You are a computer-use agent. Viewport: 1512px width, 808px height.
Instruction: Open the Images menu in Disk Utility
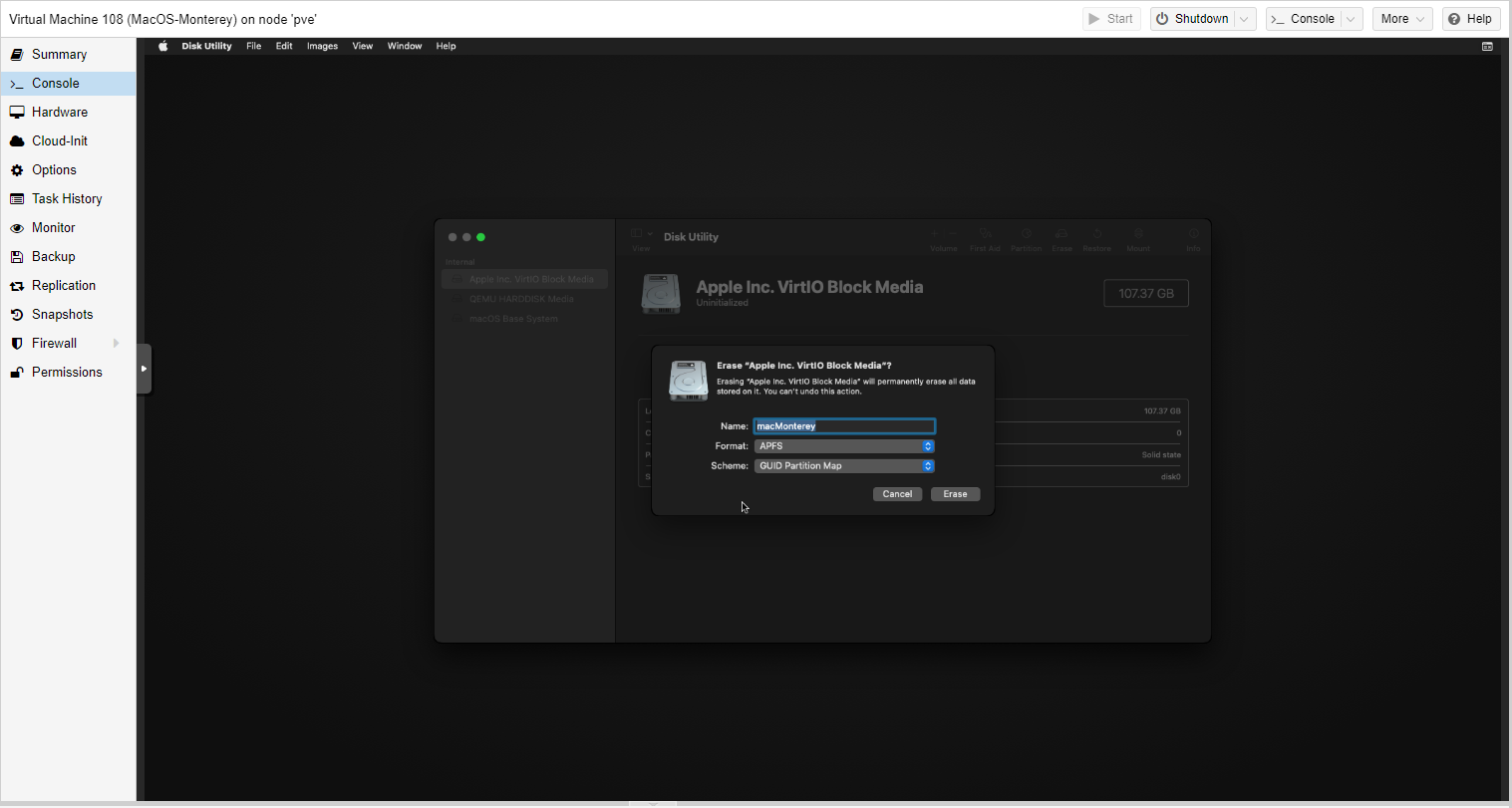[322, 46]
